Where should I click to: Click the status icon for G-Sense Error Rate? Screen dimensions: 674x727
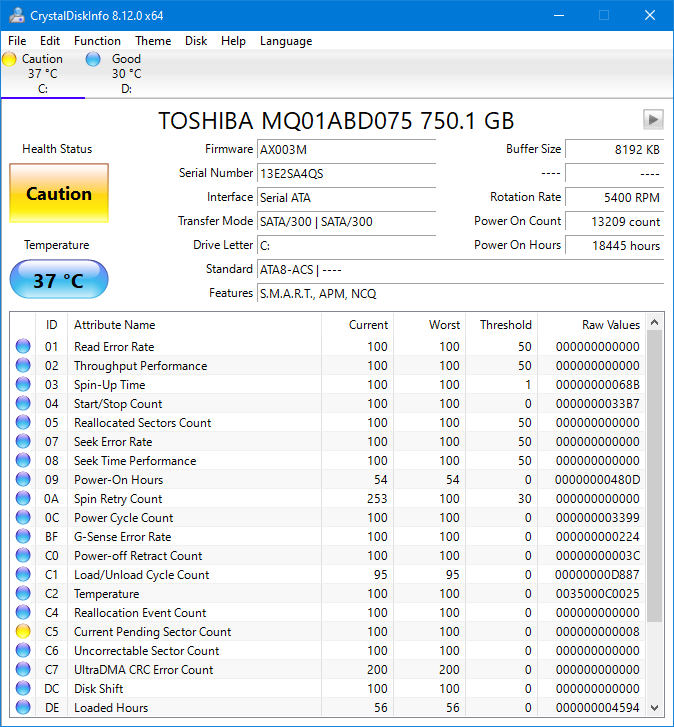[x=23, y=536]
